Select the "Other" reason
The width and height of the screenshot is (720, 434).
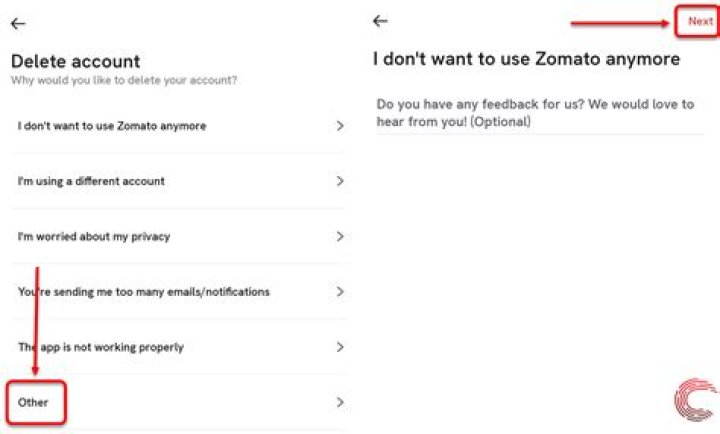(x=34, y=402)
